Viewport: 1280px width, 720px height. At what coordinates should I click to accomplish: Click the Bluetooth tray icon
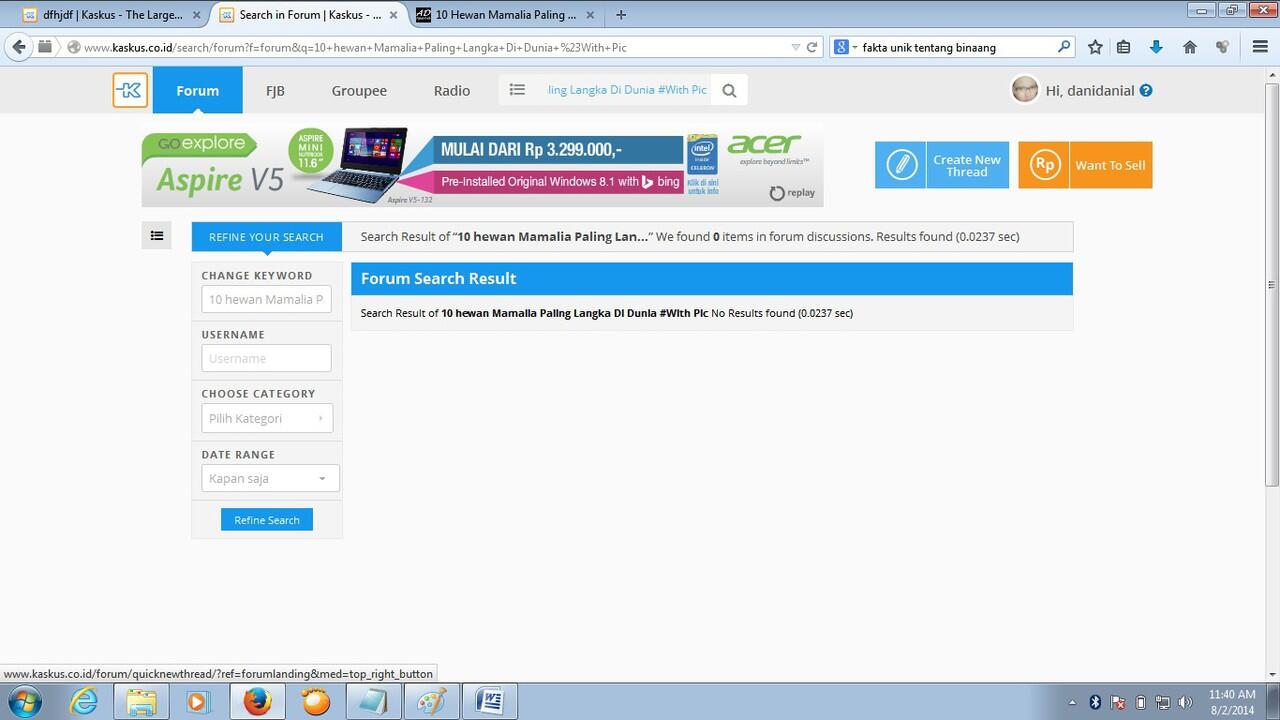pos(1095,702)
